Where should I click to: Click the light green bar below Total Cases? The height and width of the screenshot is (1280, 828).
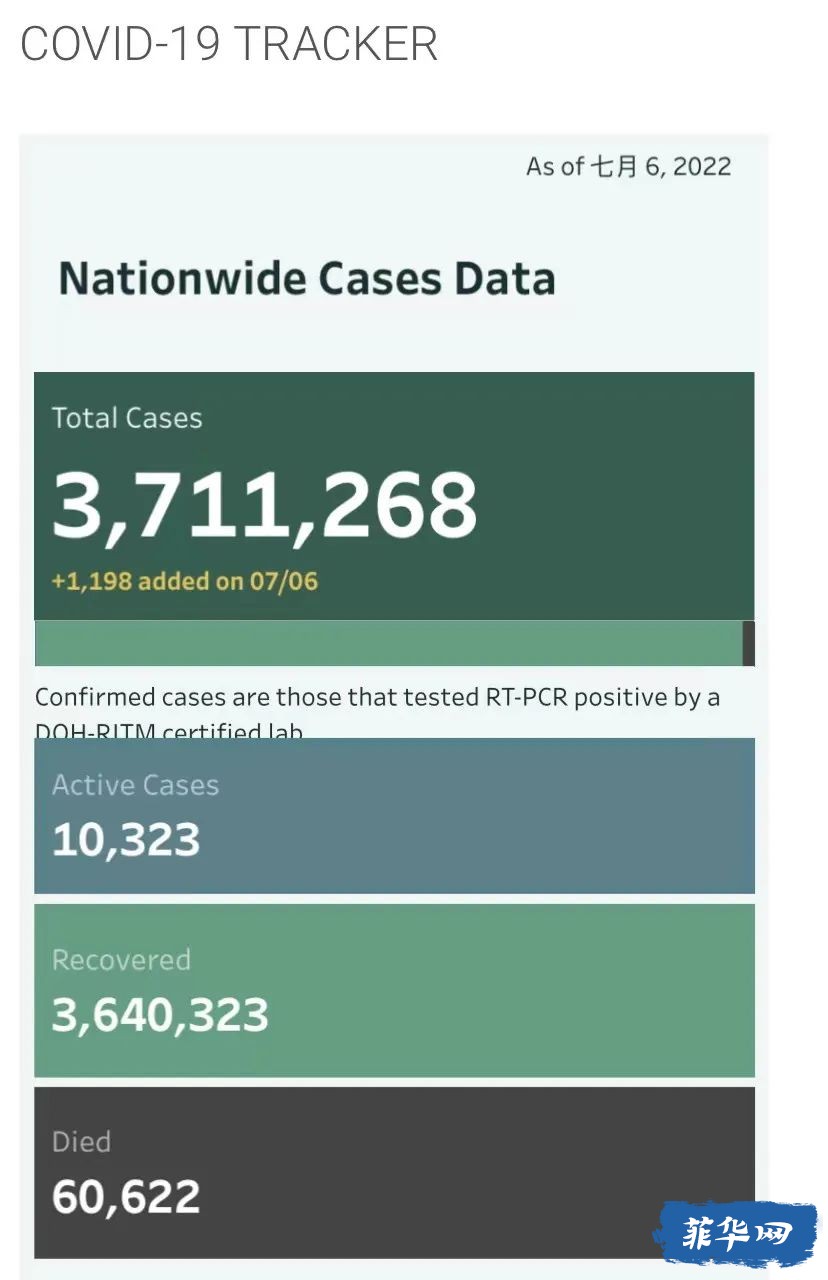(x=388, y=643)
